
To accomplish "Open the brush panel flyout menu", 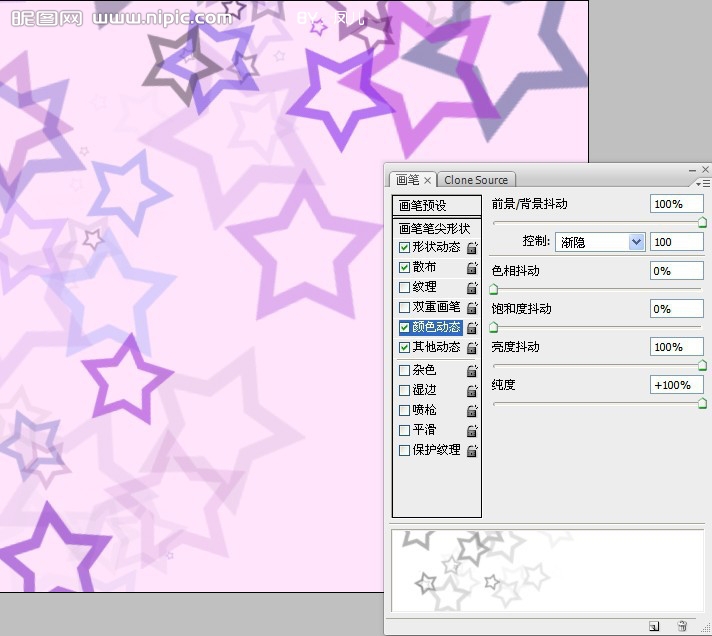I will point(702,183).
